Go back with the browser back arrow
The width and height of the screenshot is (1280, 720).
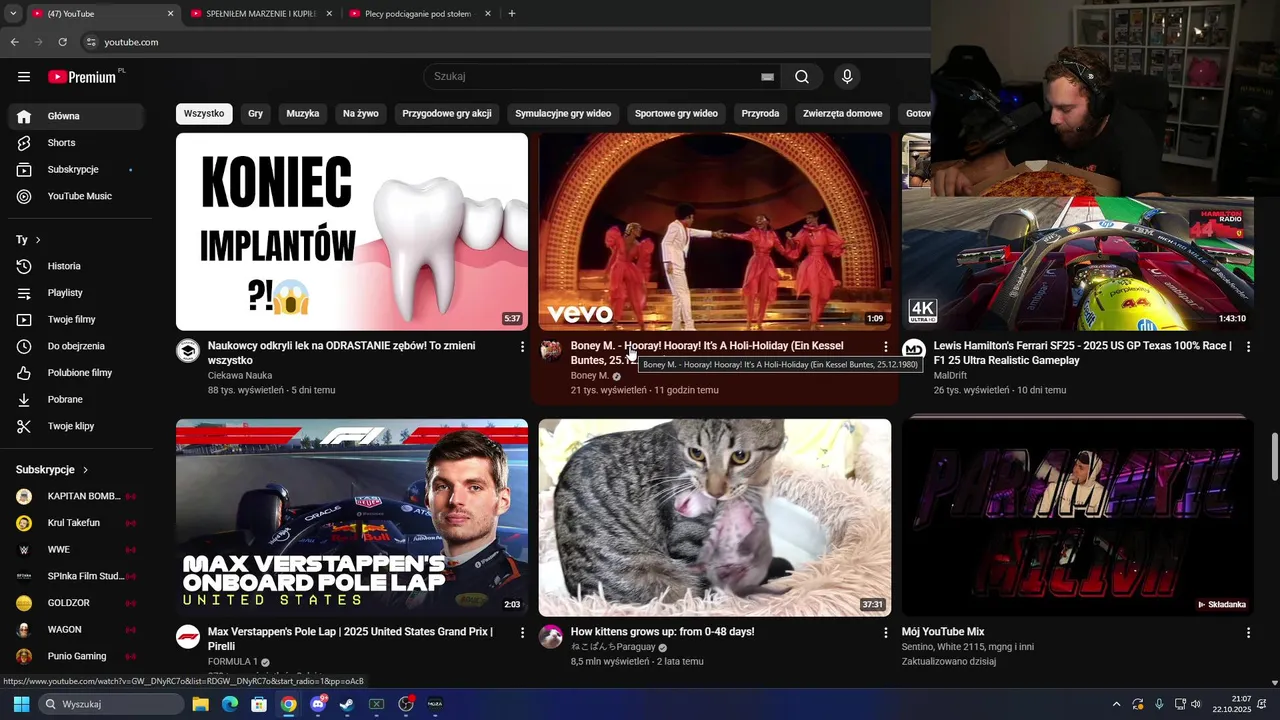(x=15, y=42)
